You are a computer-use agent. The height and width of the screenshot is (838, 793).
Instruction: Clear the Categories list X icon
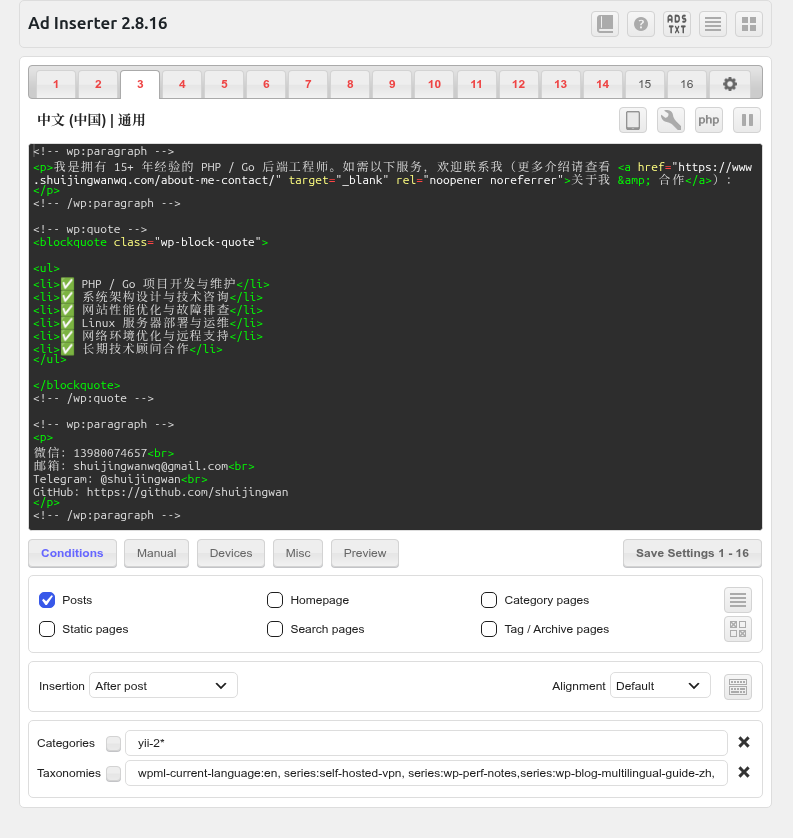coord(744,742)
